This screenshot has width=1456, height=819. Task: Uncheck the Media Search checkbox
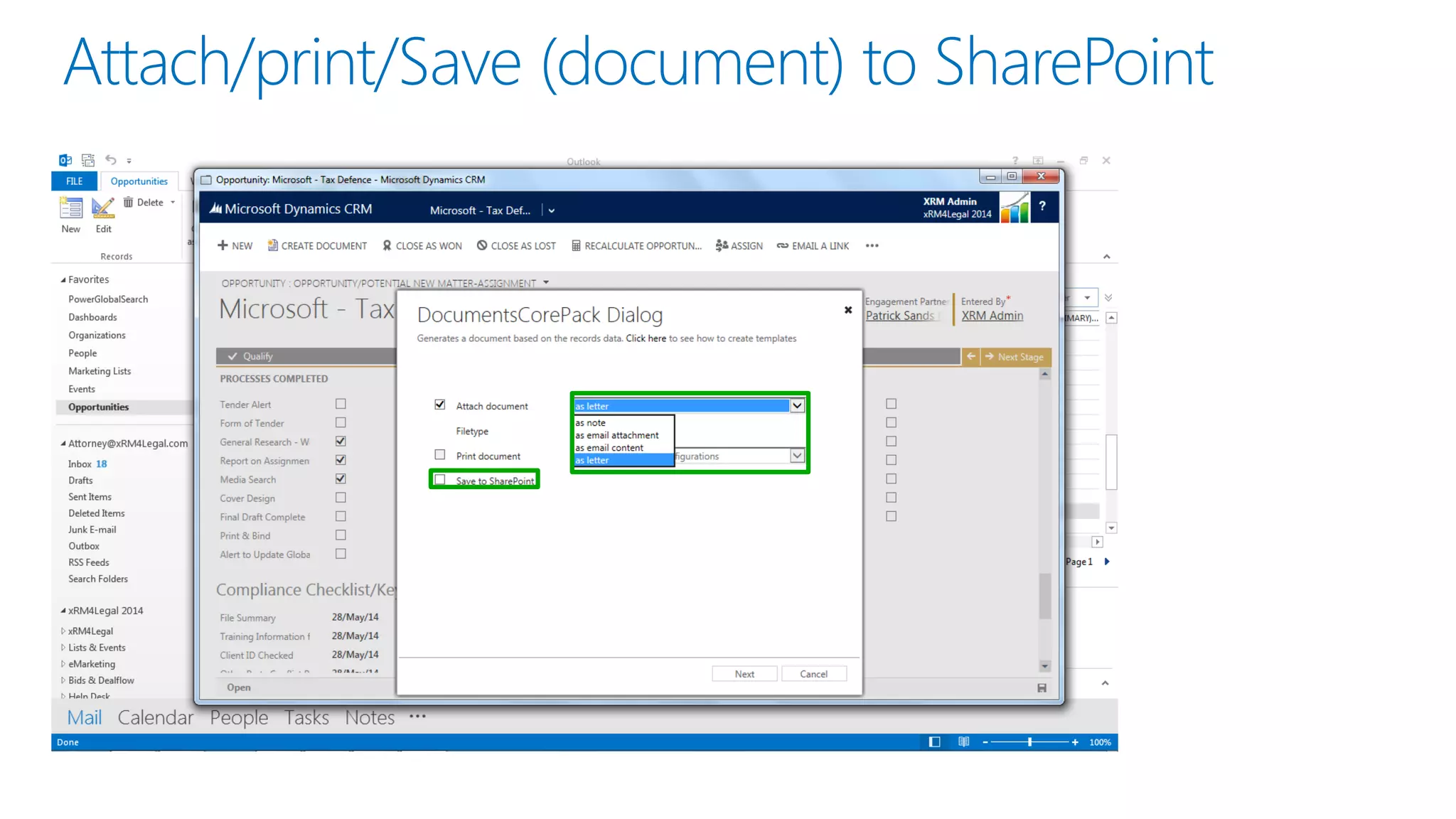(x=341, y=478)
